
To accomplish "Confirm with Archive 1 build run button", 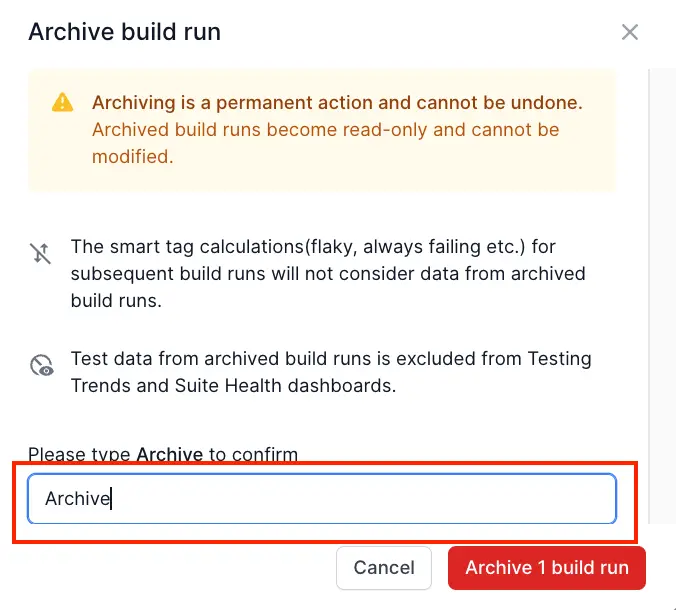I will pyautogui.click(x=546, y=568).
